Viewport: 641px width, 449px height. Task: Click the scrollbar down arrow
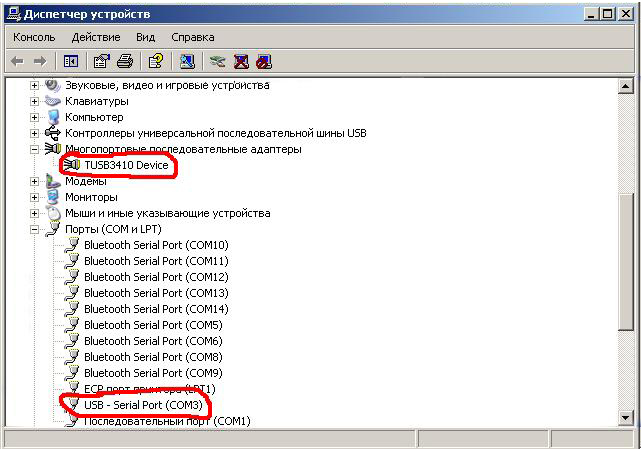tap(626, 417)
